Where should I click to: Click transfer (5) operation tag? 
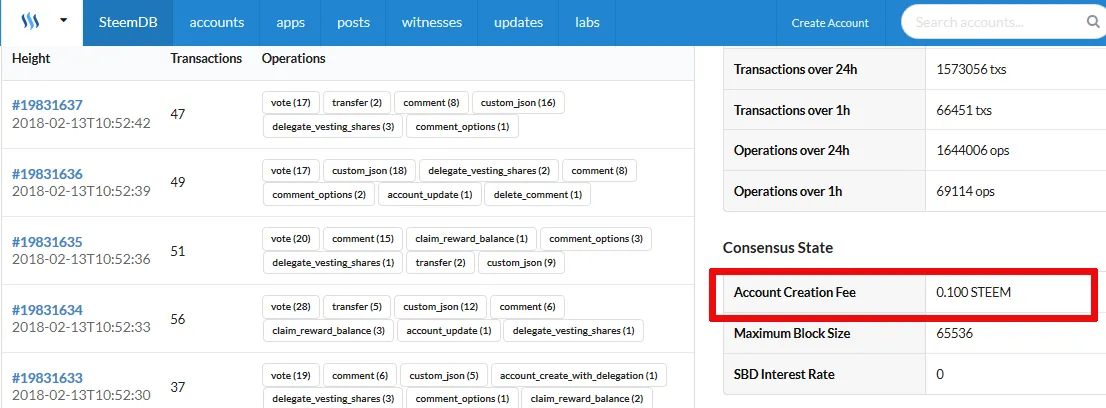pyautogui.click(x=357, y=306)
